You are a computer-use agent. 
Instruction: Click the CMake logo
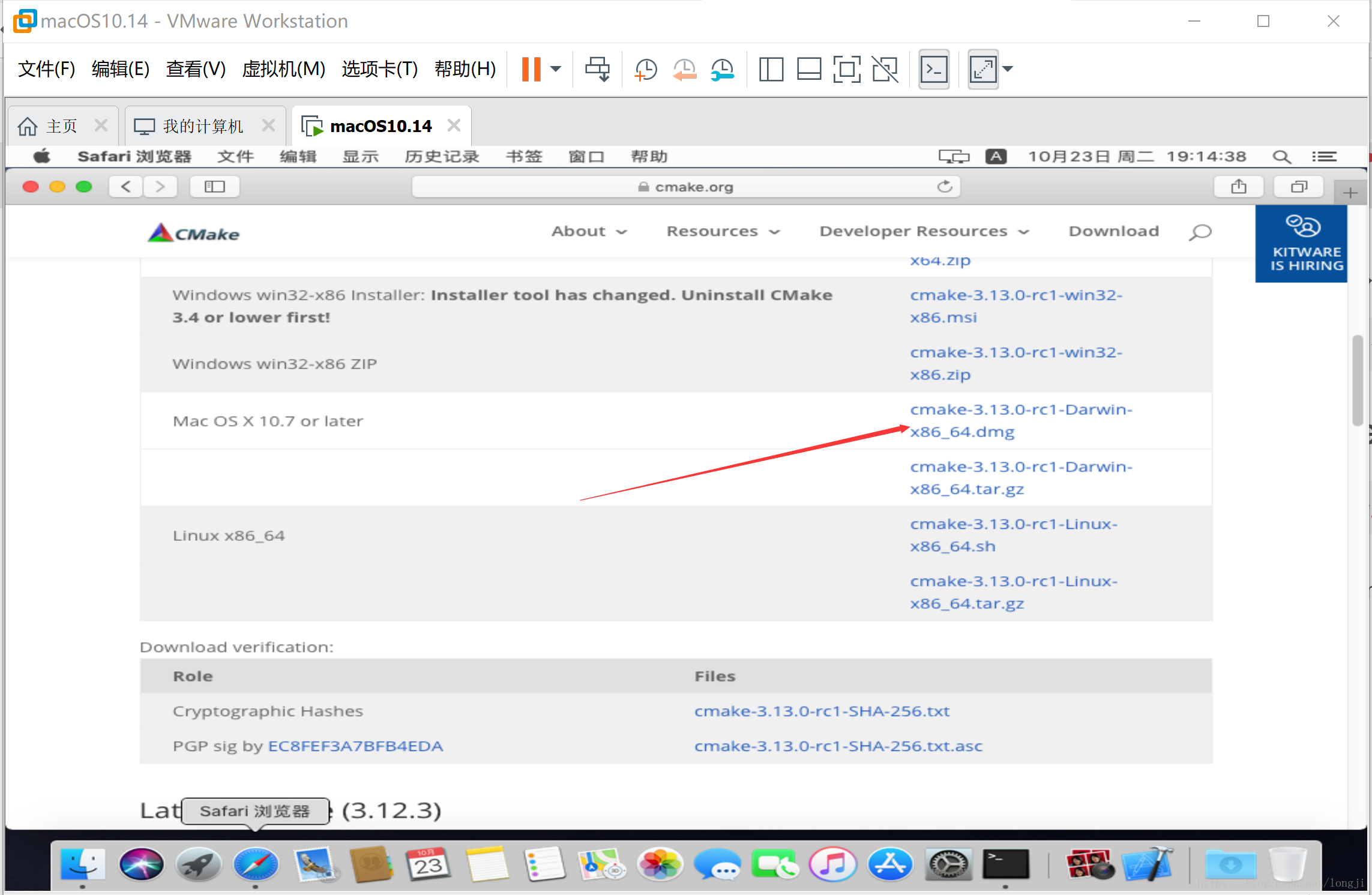pos(194,233)
